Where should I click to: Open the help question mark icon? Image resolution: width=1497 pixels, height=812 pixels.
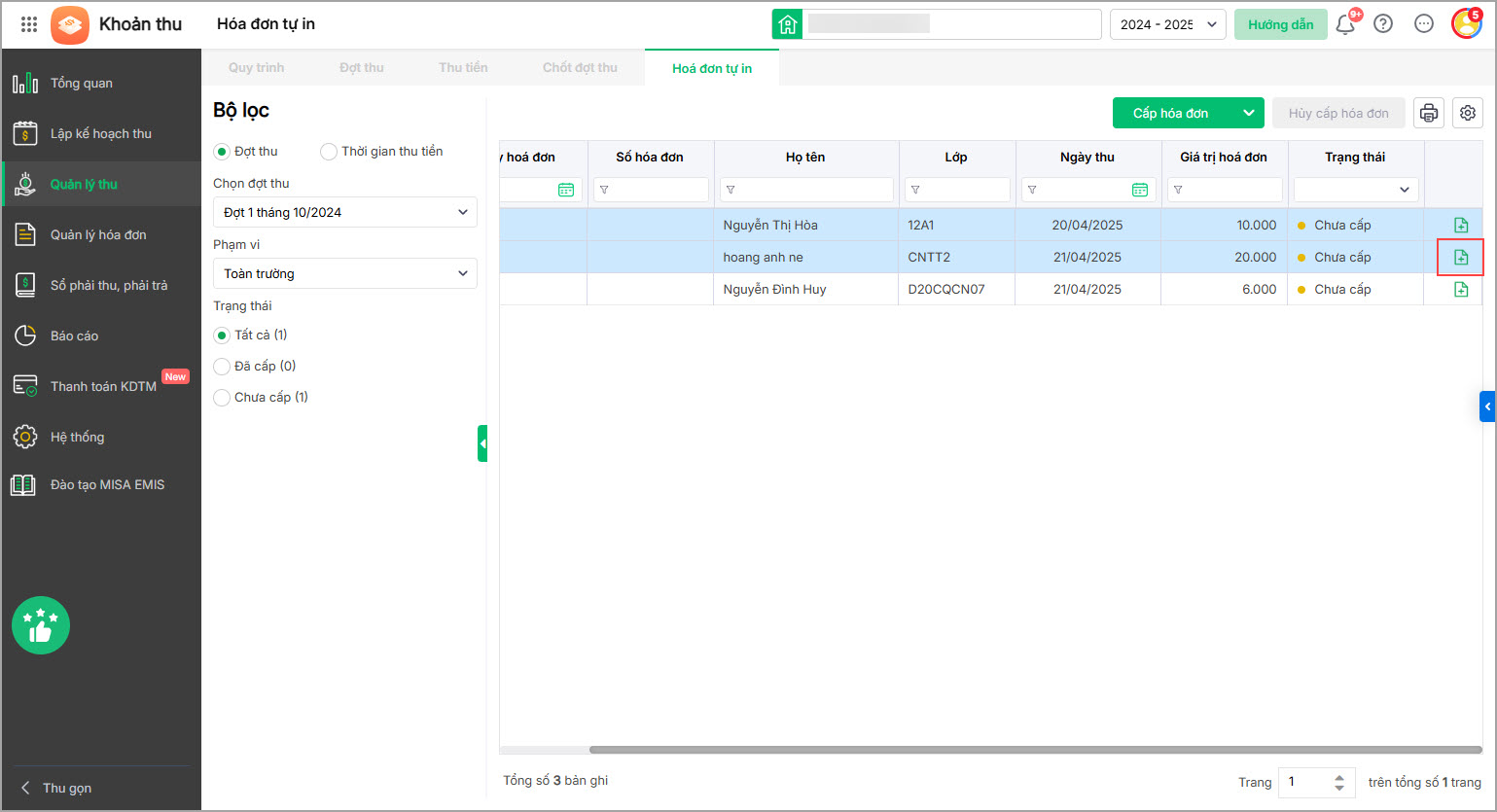(1383, 24)
